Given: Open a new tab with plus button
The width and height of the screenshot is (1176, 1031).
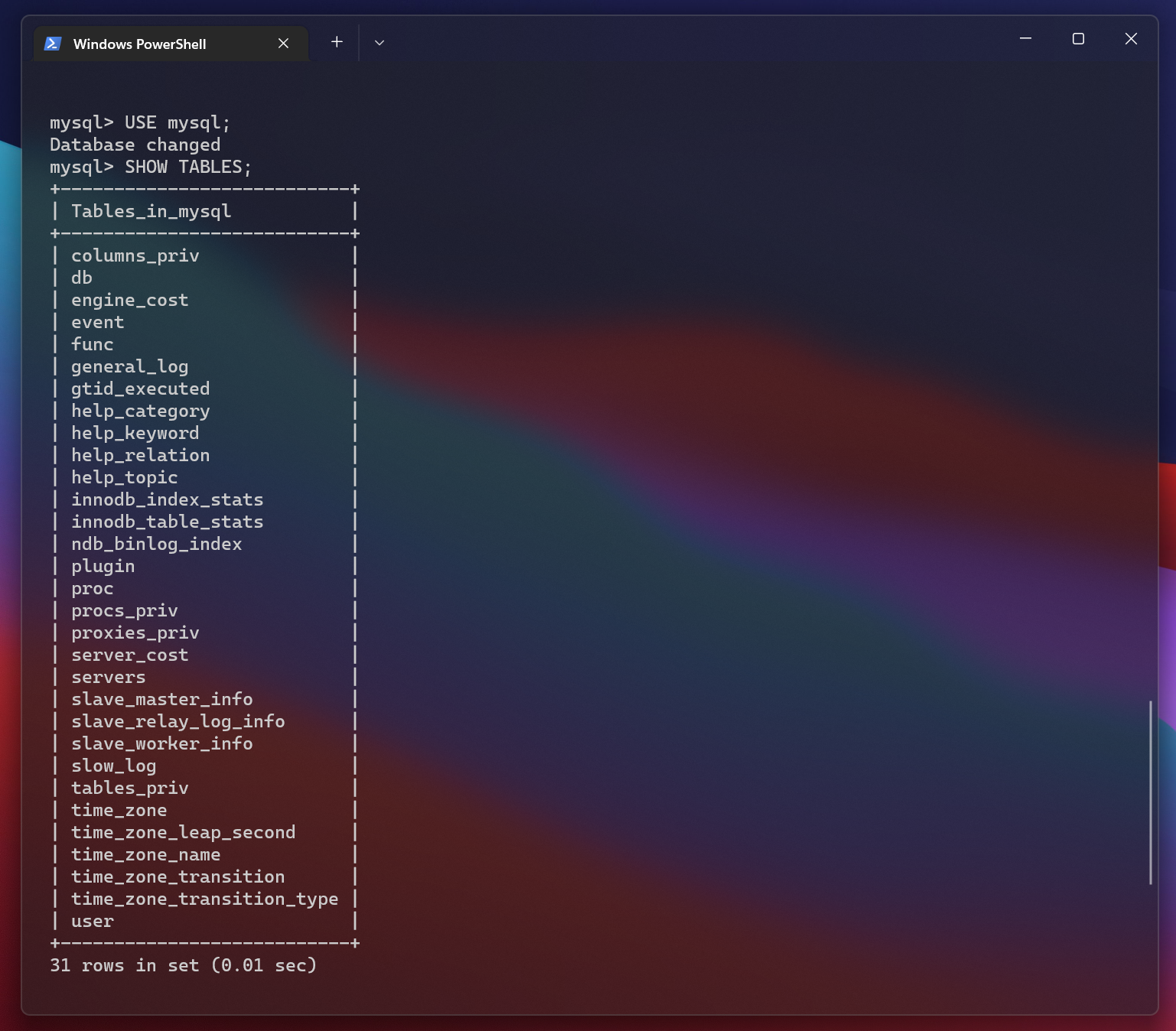Looking at the screenshot, I should point(337,42).
